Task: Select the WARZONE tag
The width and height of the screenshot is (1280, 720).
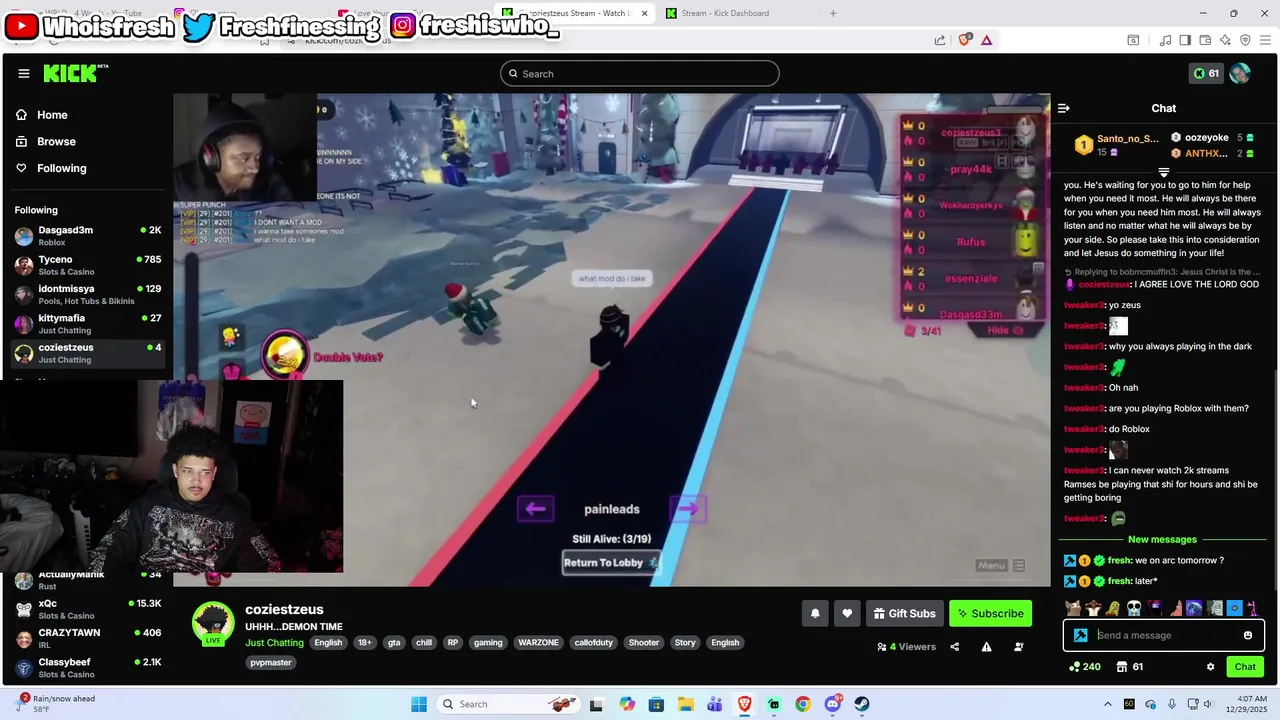Action: pos(538,643)
